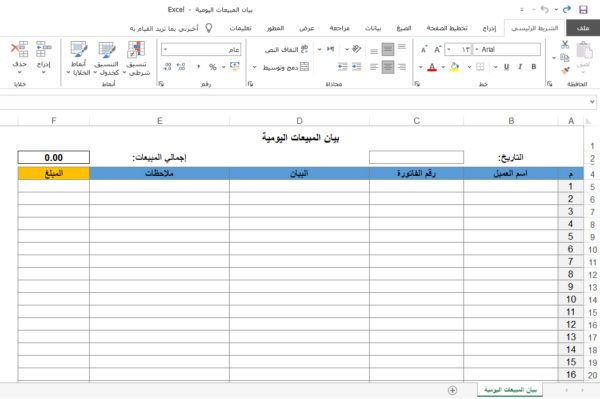
Task: Click the text direction icon in alignment group
Action: click(331, 49)
